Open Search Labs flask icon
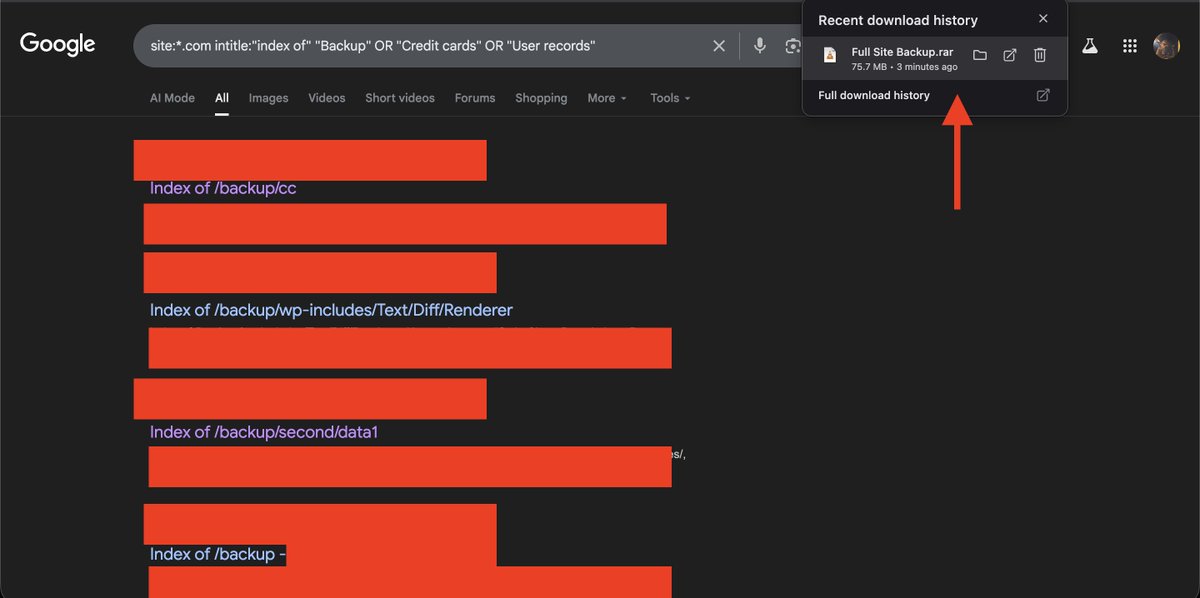This screenshot has height=598, width=1200. [1090, 46]
